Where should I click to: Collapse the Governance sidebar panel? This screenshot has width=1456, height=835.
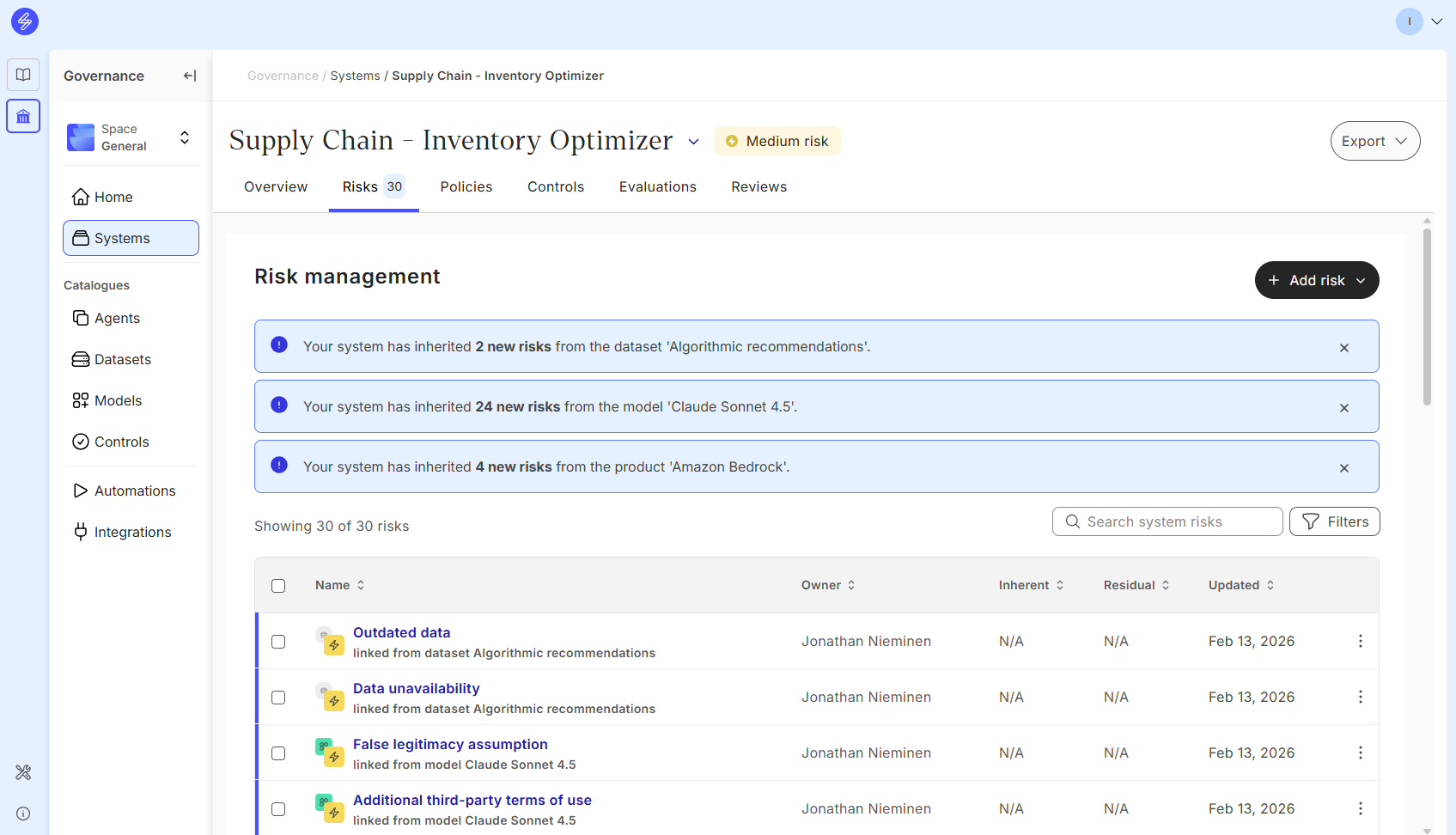(190, 76)
